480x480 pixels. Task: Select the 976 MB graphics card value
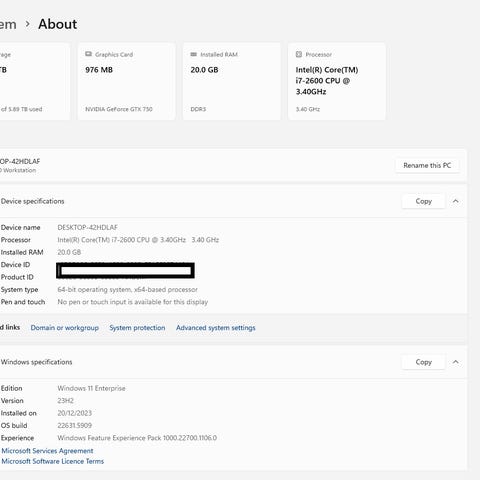coord(99,70)
